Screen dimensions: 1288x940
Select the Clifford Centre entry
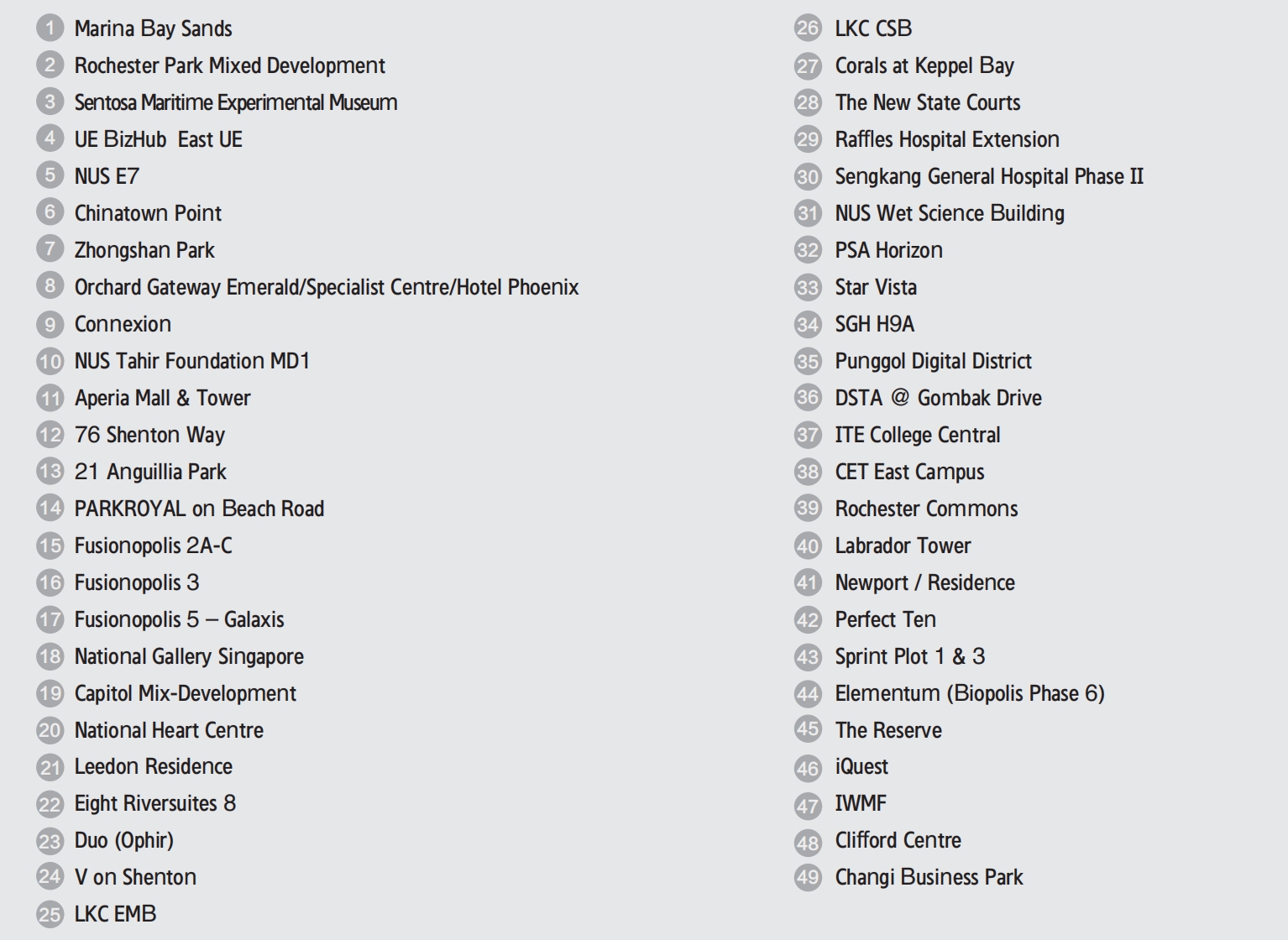point(898,840)
